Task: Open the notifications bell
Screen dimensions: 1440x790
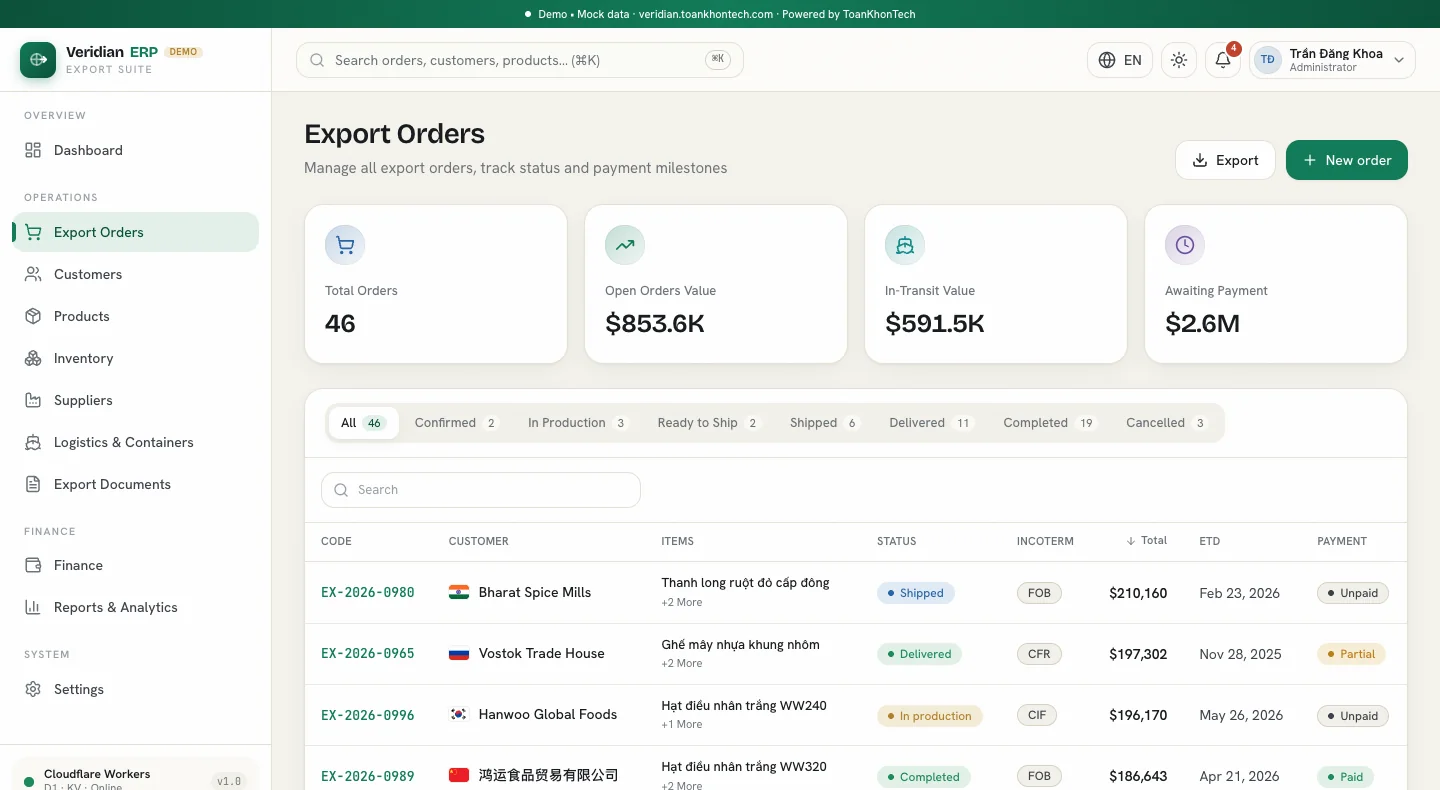Action: (x=1223, y=60)
